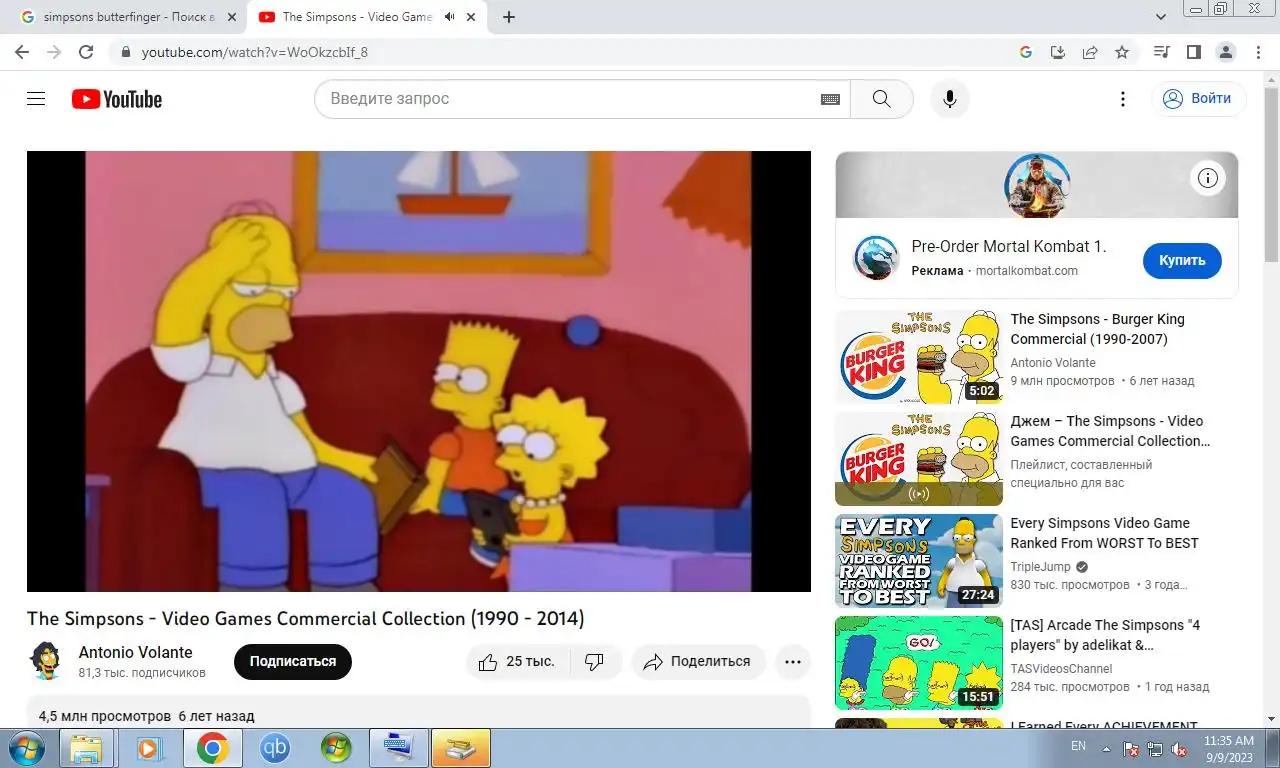Click the 4,5 млн просмотров description text
1280x768 pixels.
(105, 716)
